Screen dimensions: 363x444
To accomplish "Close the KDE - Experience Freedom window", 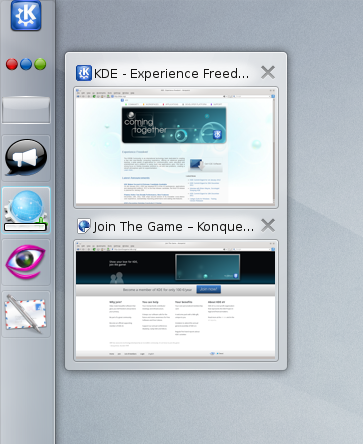I will [x=268, y=72].
